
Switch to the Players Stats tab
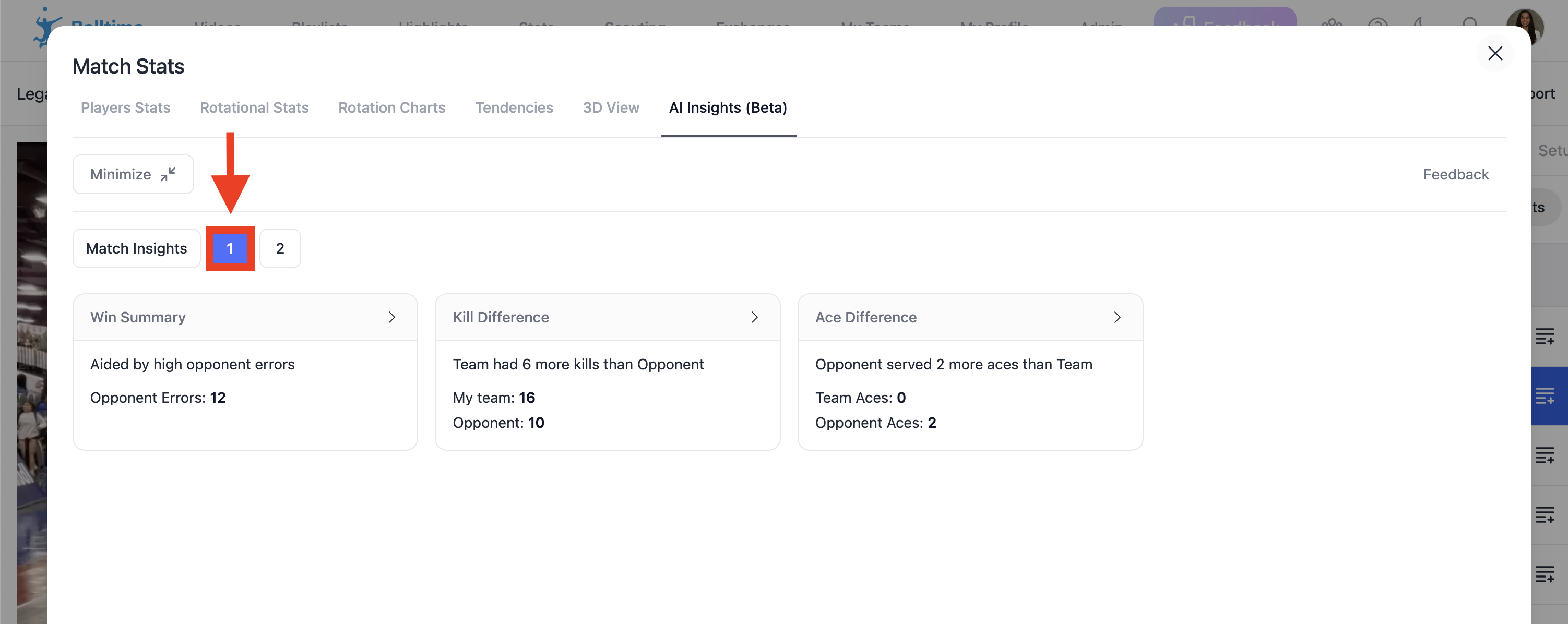click(125, 107)
